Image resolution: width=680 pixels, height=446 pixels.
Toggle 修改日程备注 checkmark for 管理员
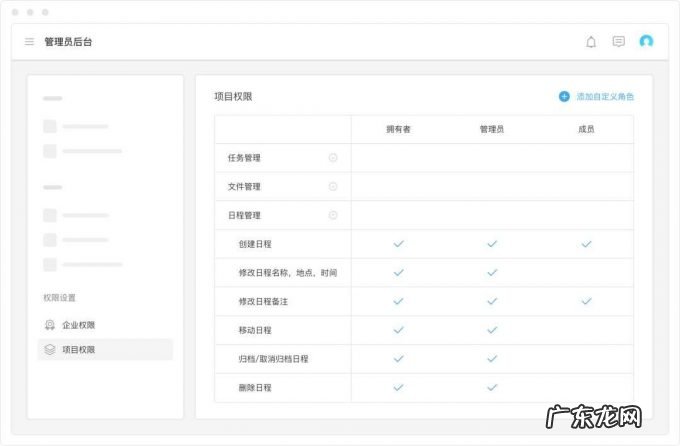click(492, 301)
